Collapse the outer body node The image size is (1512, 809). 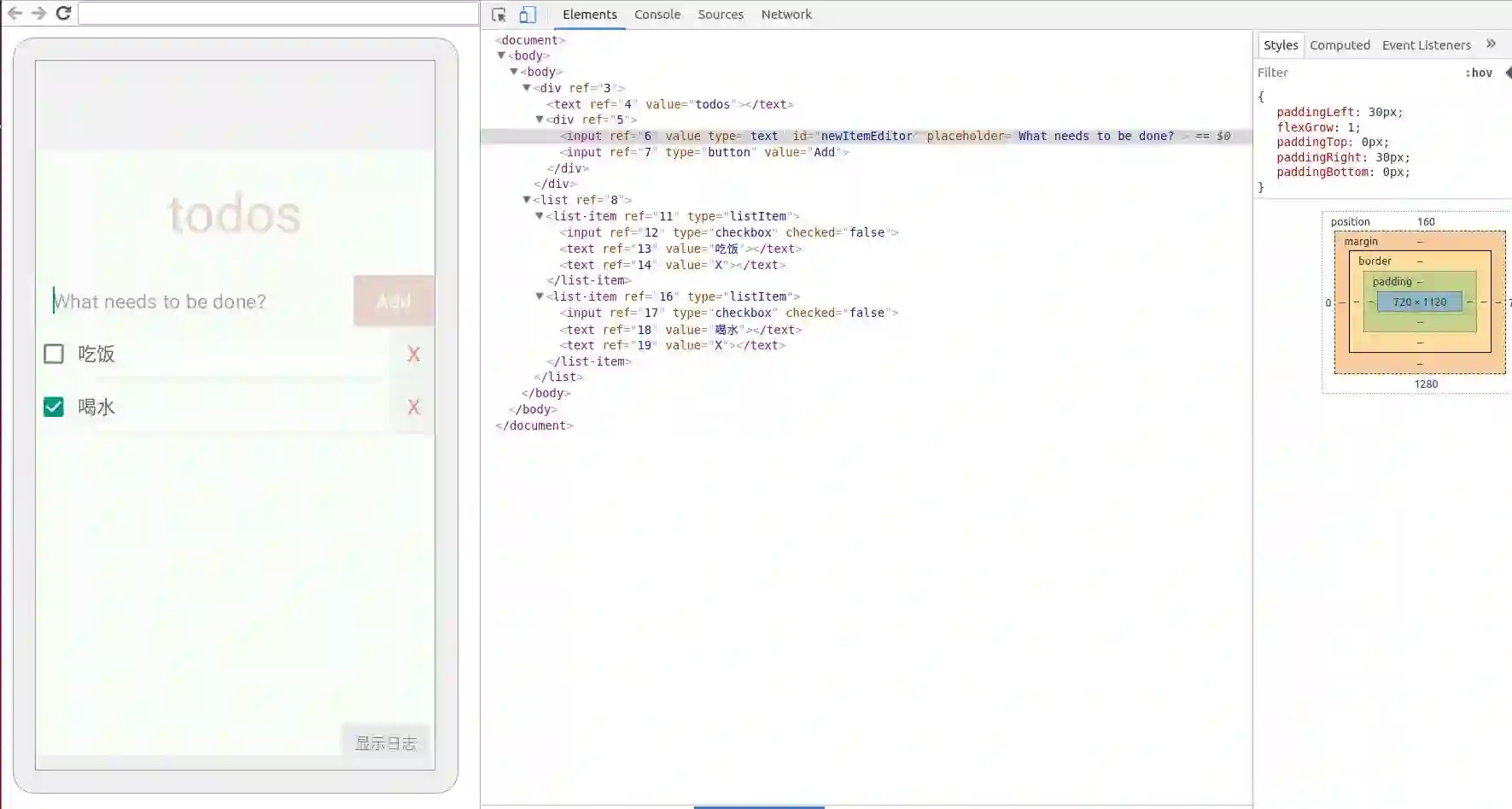coord(502,56)
